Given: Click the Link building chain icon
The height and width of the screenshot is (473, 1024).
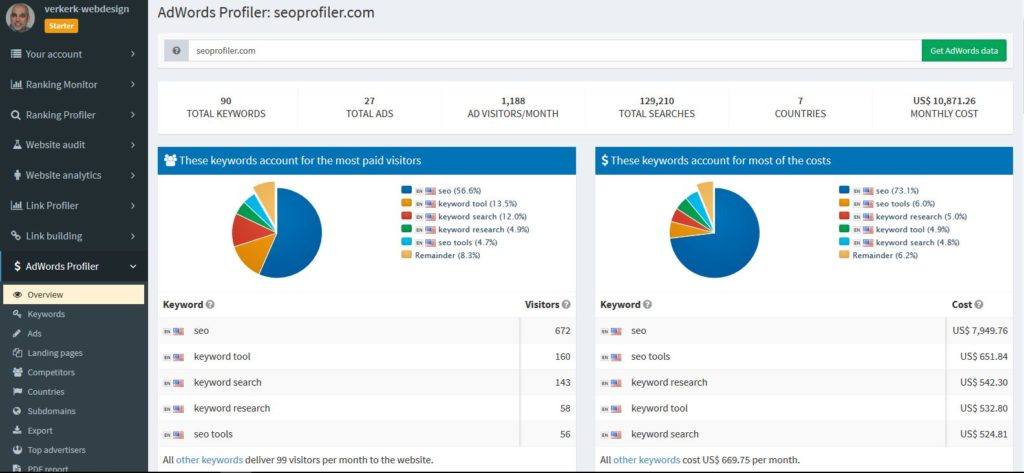Looking at the screenshot, I should tap(16, 236).
